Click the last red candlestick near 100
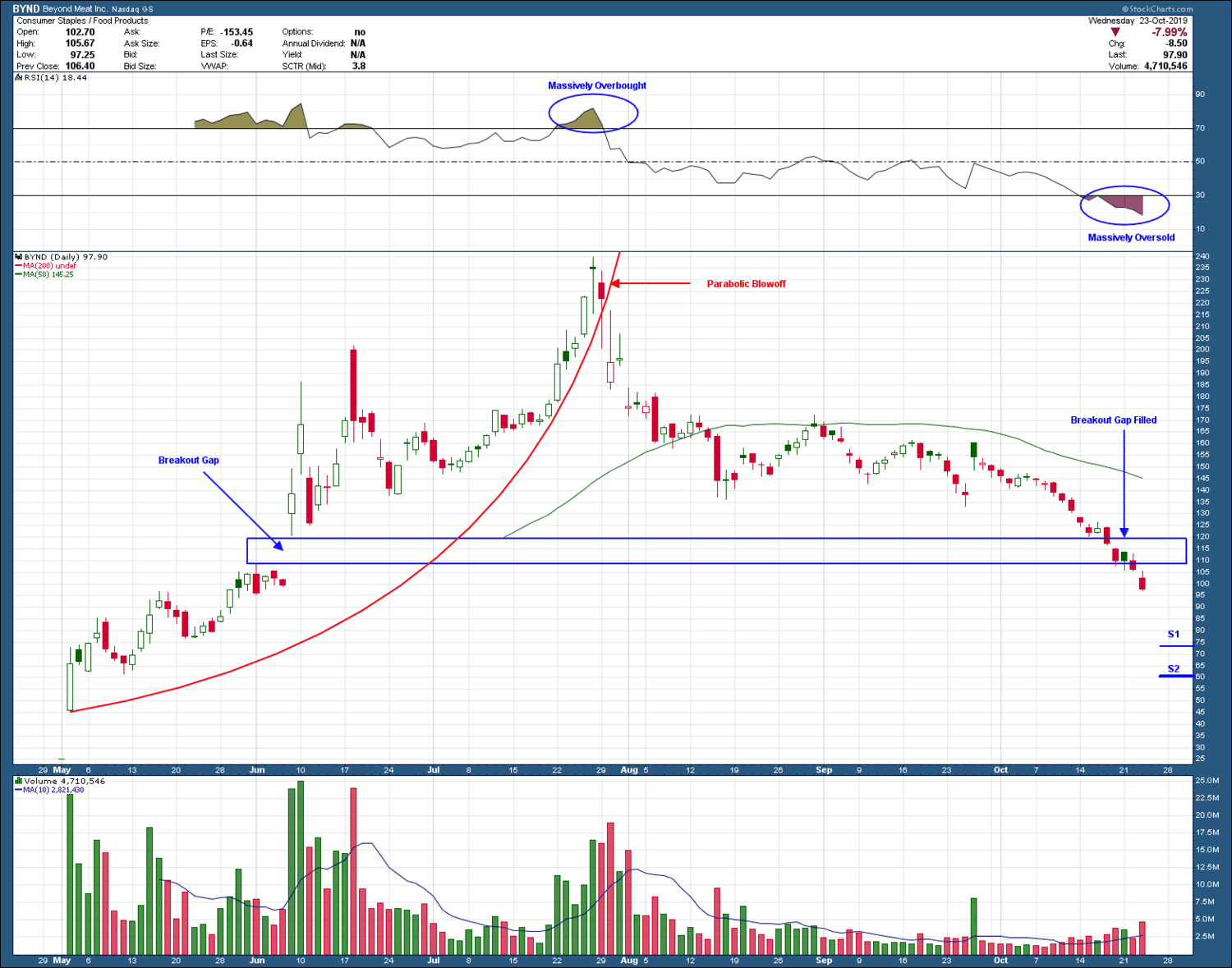Image resolution: width=1232 pixels, height=968 pixels. [1142, 582]
